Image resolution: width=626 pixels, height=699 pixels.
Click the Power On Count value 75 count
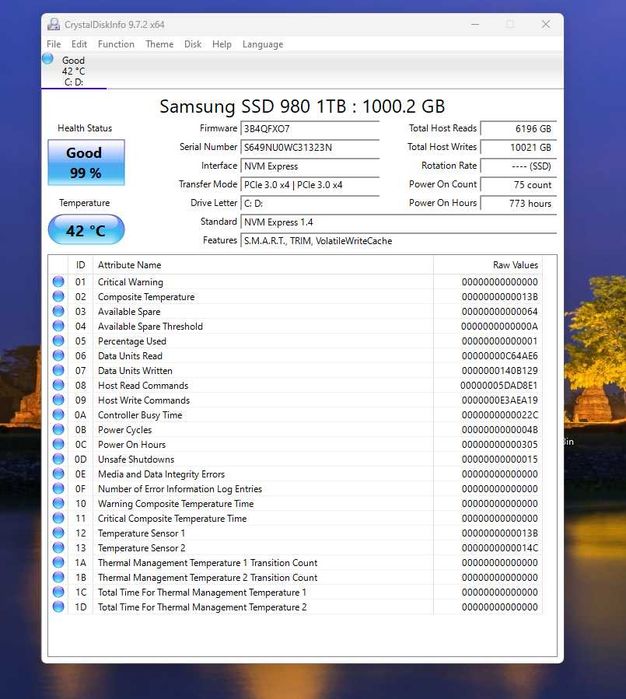519,185
